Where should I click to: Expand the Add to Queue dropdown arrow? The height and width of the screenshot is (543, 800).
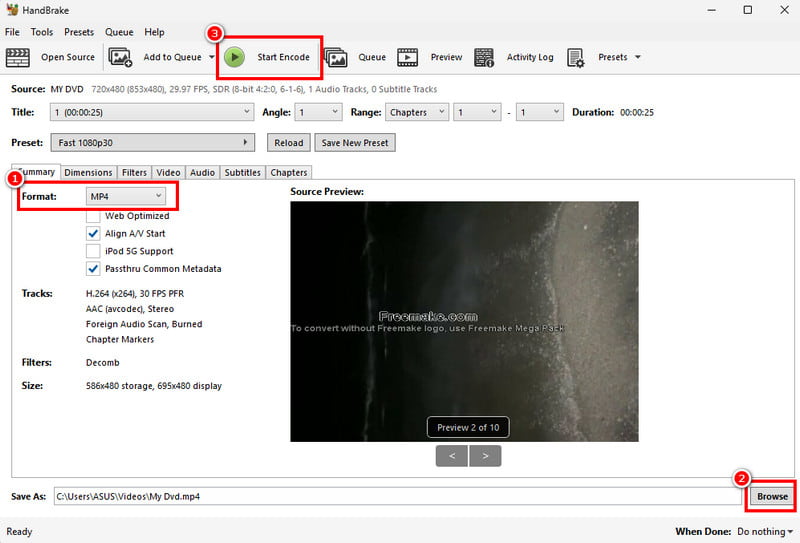click(212, 57)
